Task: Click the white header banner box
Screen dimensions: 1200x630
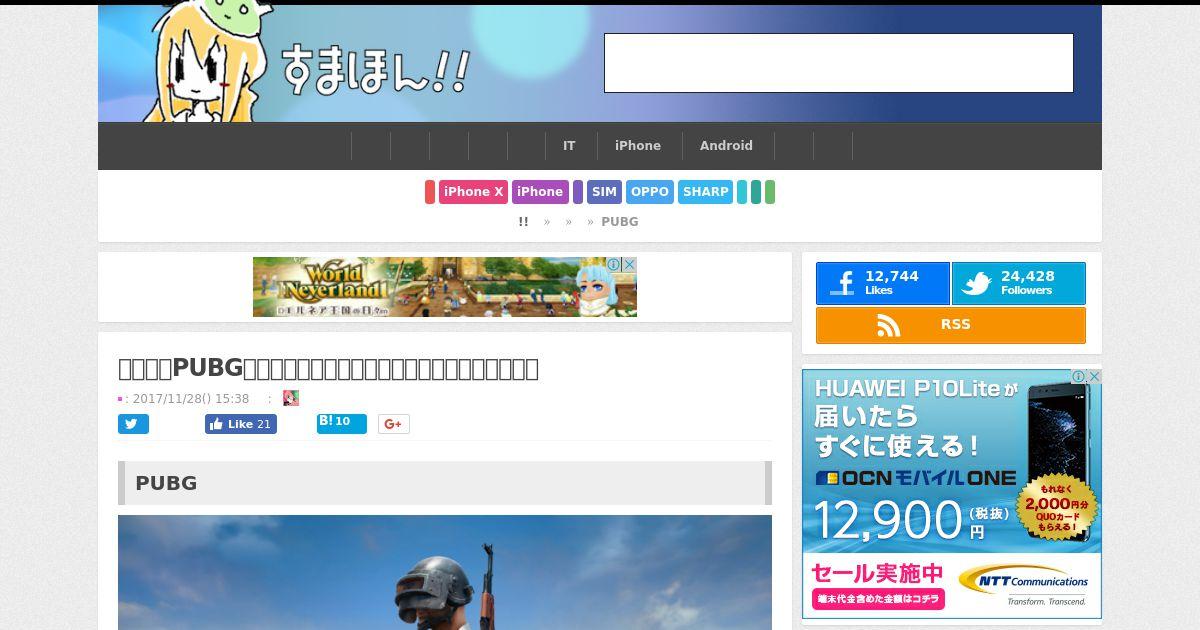Action: (838, 63)
